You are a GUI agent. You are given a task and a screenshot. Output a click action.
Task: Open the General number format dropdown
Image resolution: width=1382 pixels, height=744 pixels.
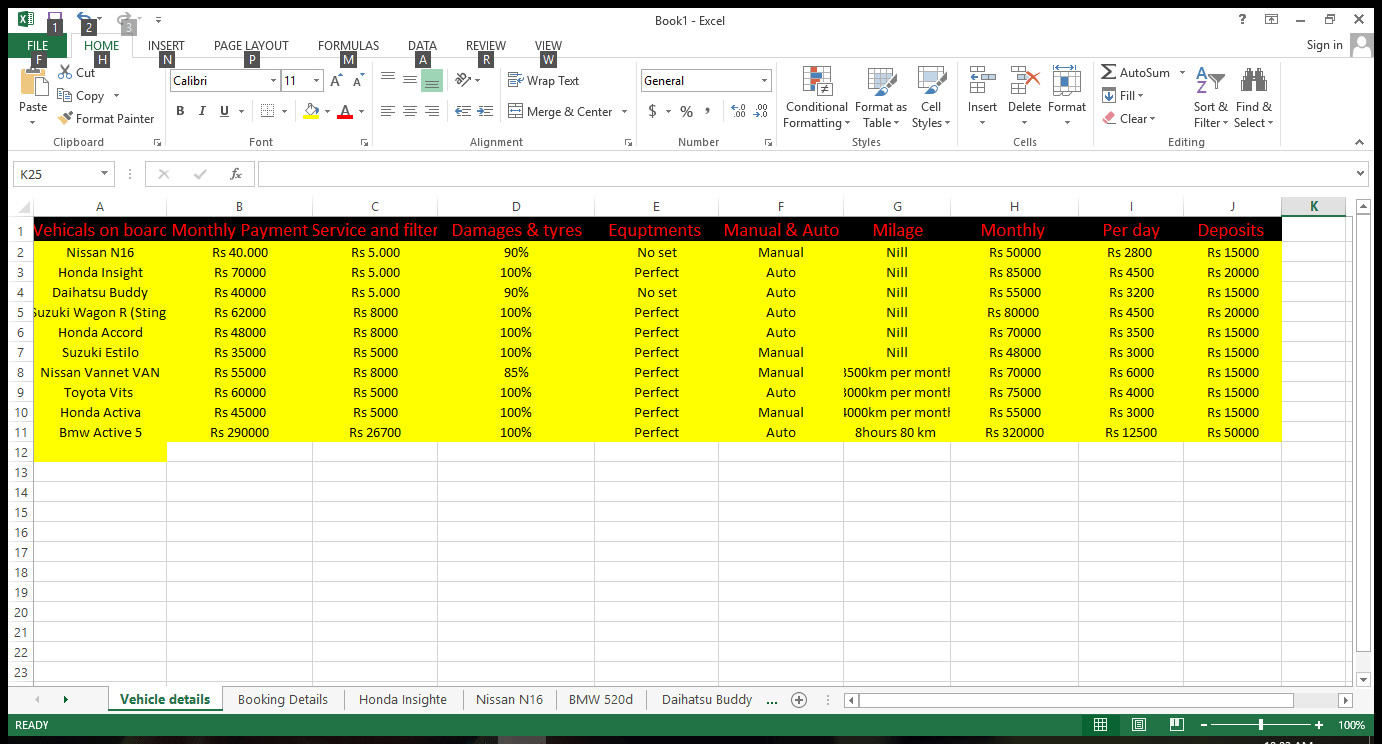click(764, 81)
